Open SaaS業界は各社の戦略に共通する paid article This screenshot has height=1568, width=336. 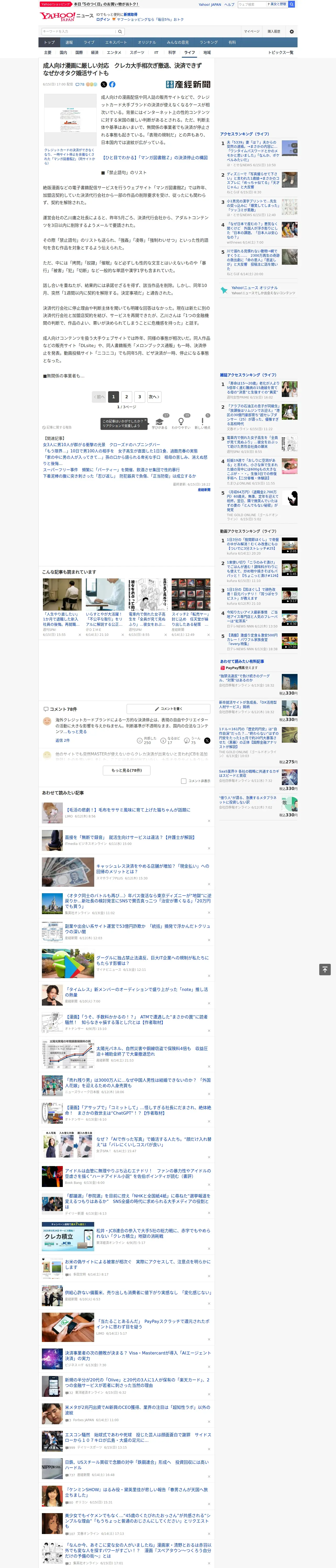(249, 773)
